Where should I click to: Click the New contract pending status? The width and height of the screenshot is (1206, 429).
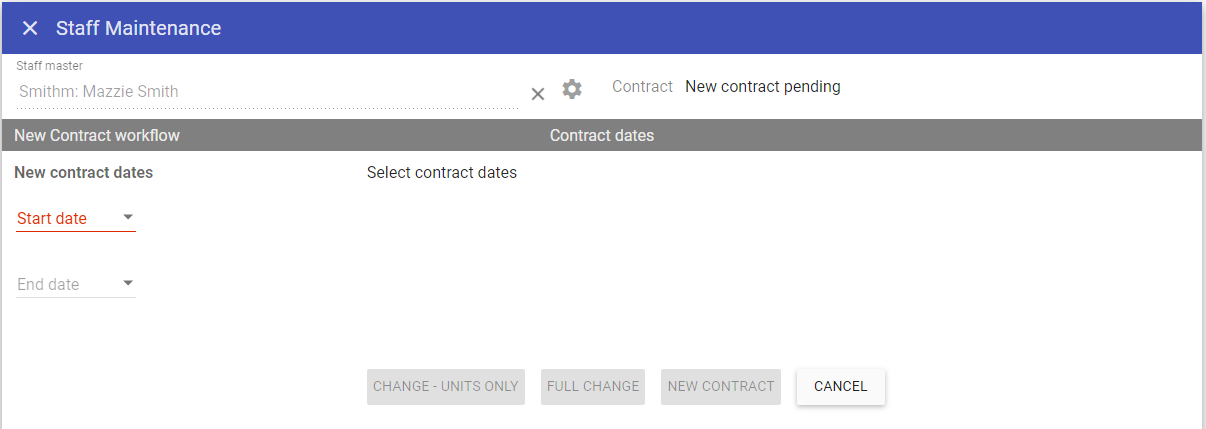[x=762, y=87]
